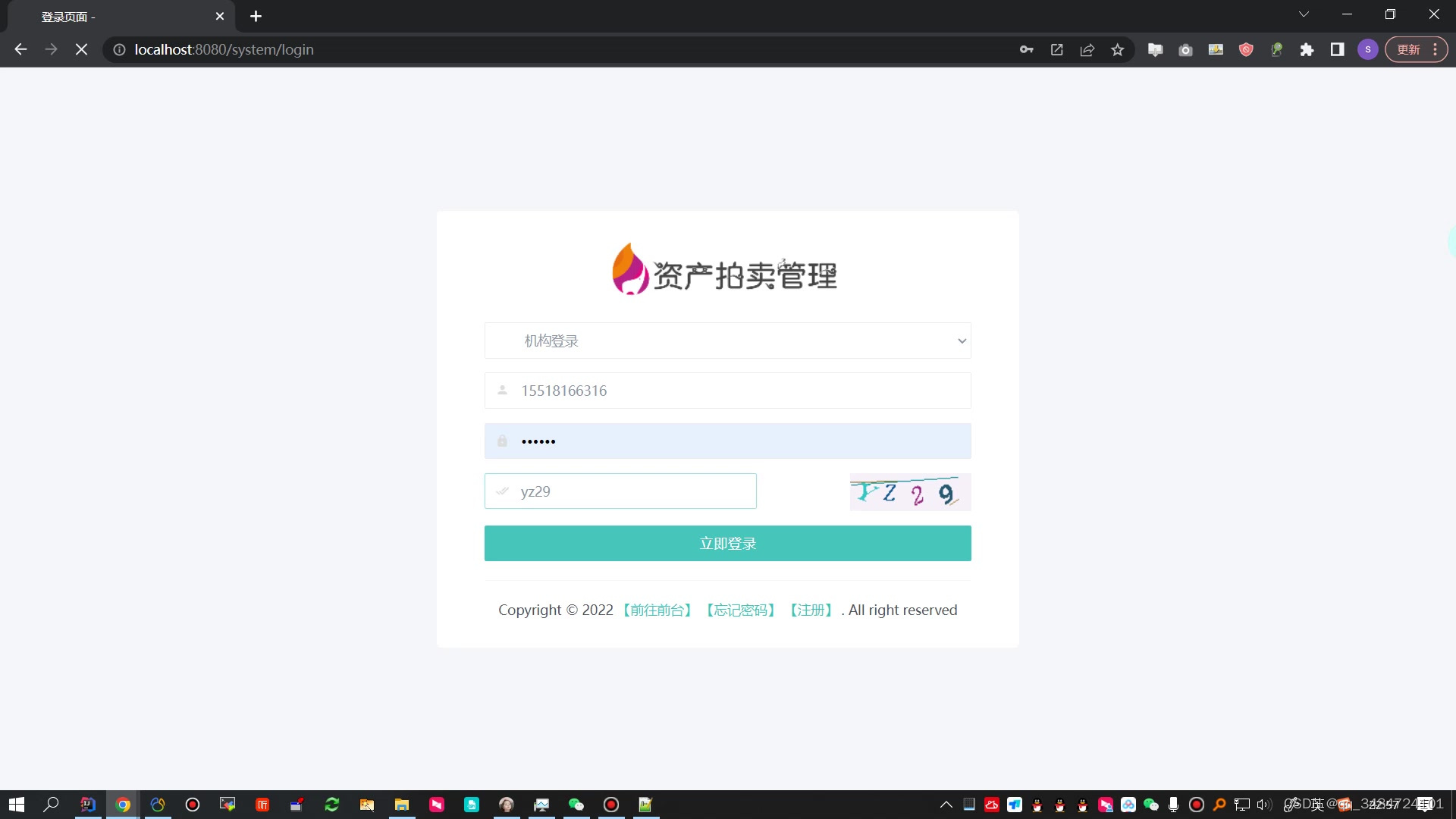The width and height of the screenshot is (1456, 819).
Task: Click the captcha input field with yz29
Action: tap(620, 491)
